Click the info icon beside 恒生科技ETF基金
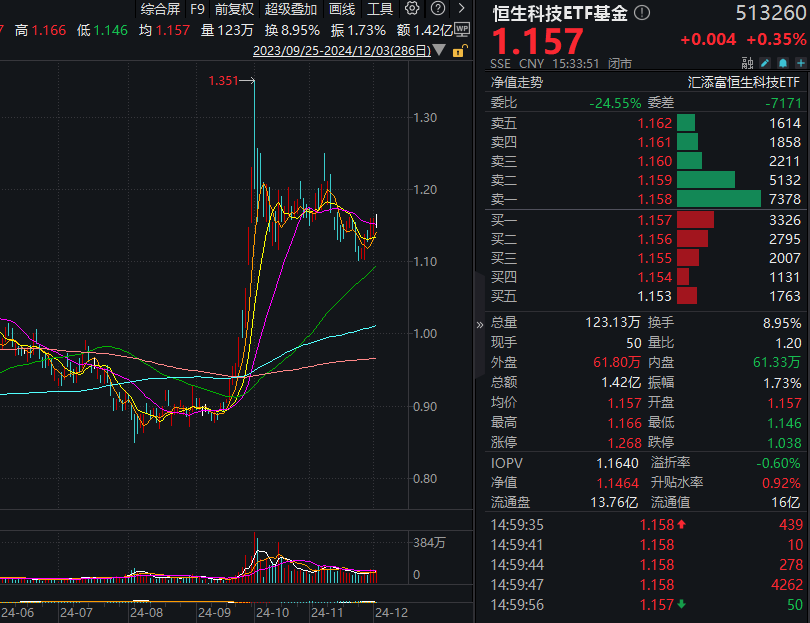 pos(641,14)
